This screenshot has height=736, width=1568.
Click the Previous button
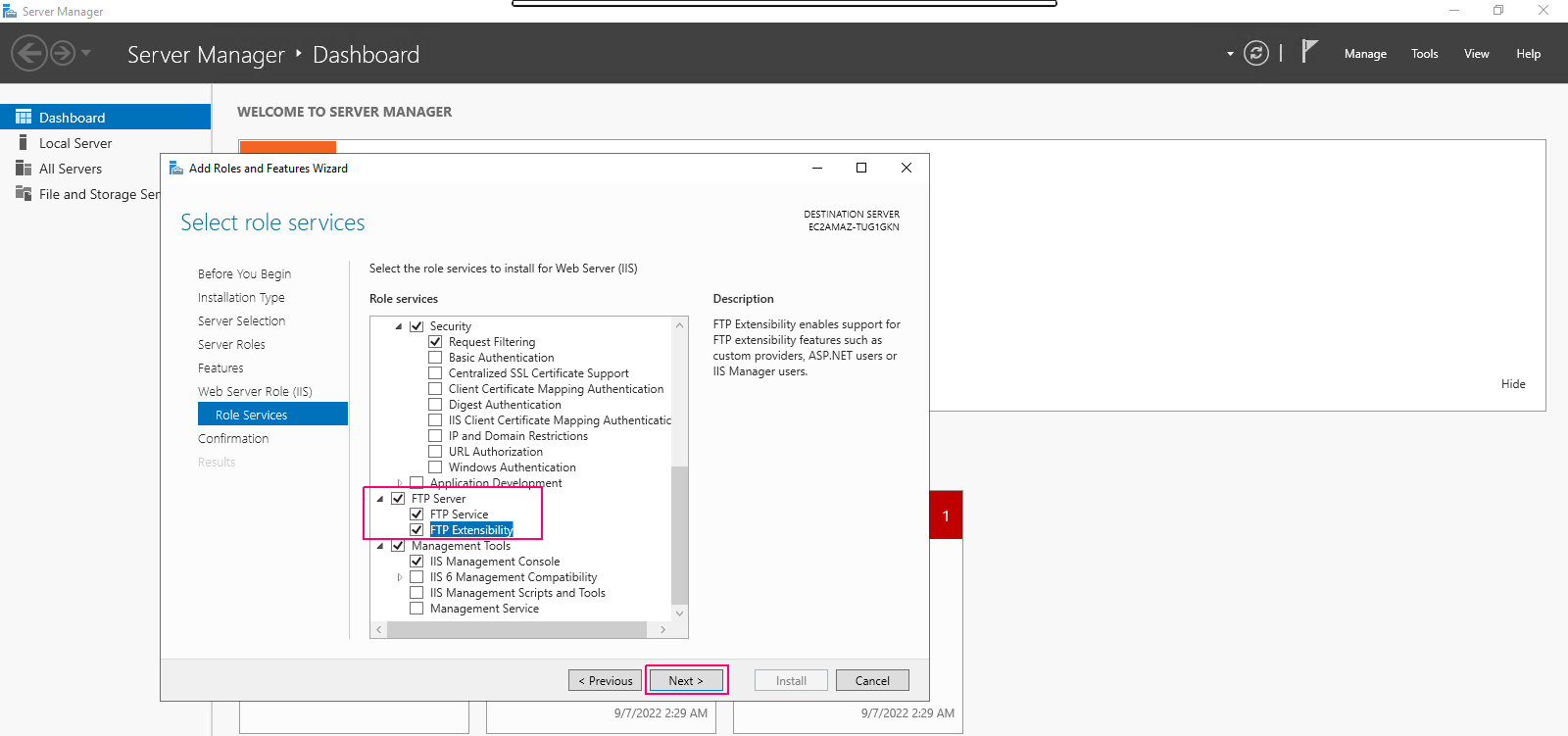[606, 680]
